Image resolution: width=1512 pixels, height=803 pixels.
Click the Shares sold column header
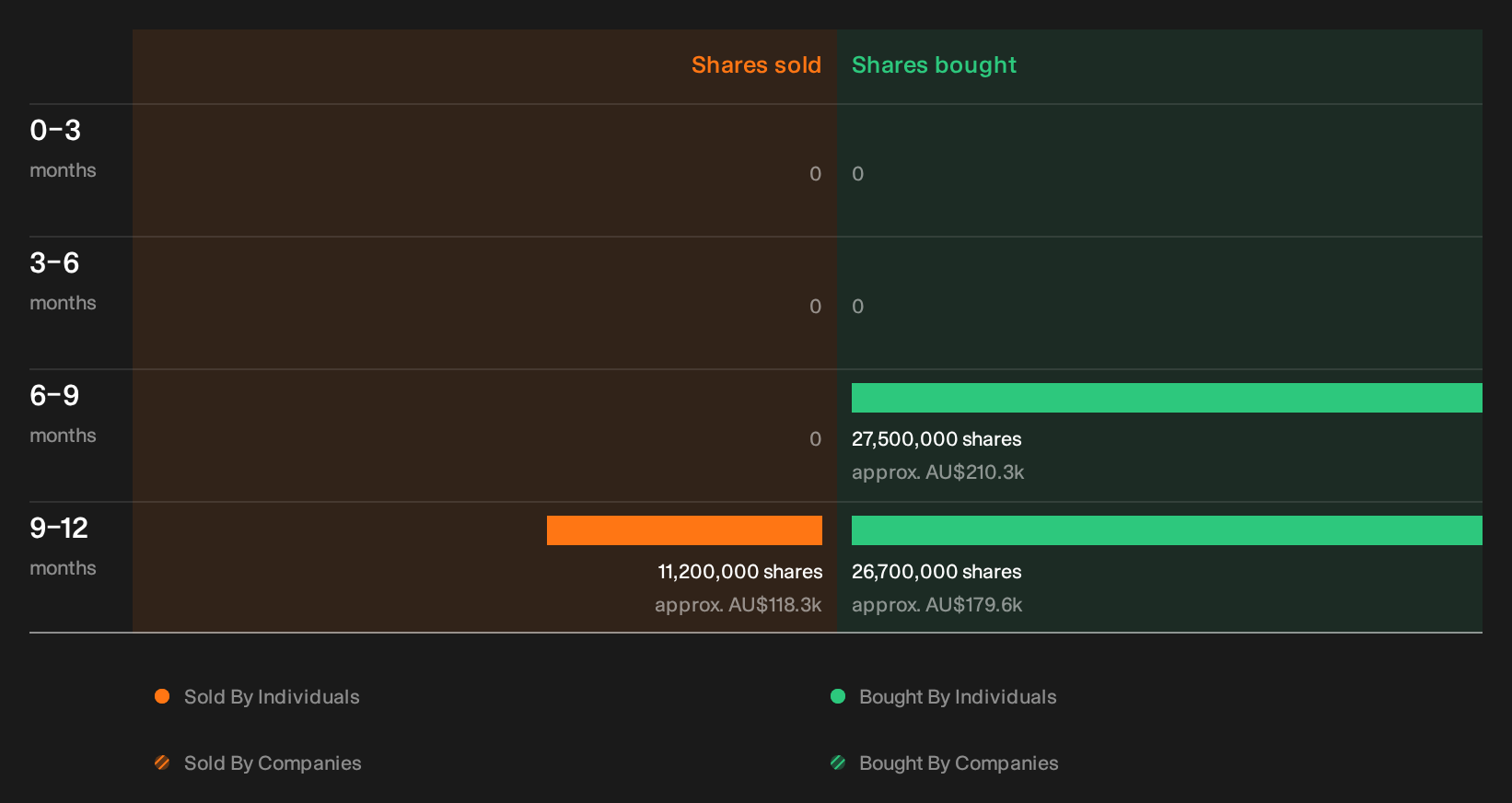(x=756, y=65)
